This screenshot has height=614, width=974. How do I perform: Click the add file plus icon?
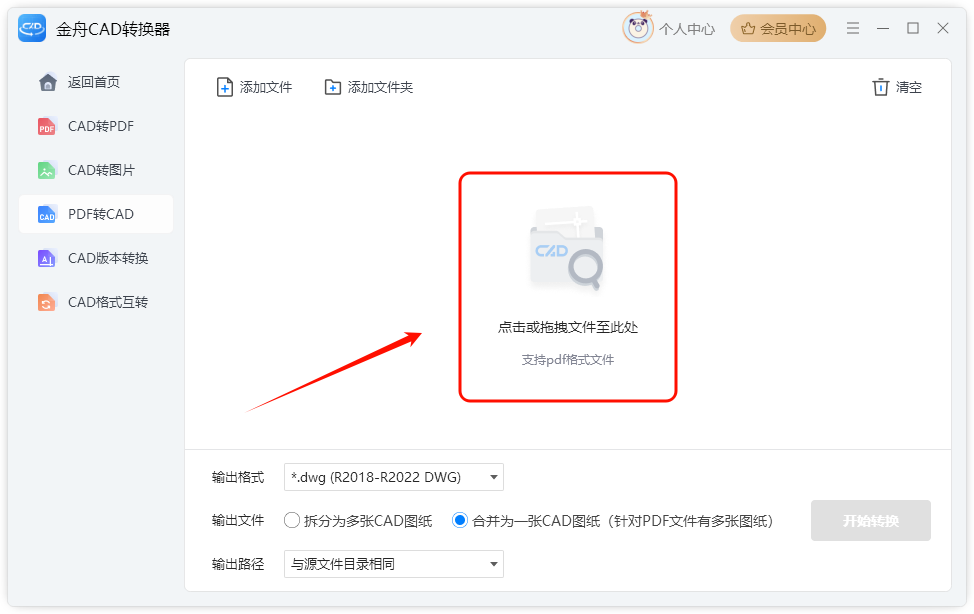coord(225,87)
